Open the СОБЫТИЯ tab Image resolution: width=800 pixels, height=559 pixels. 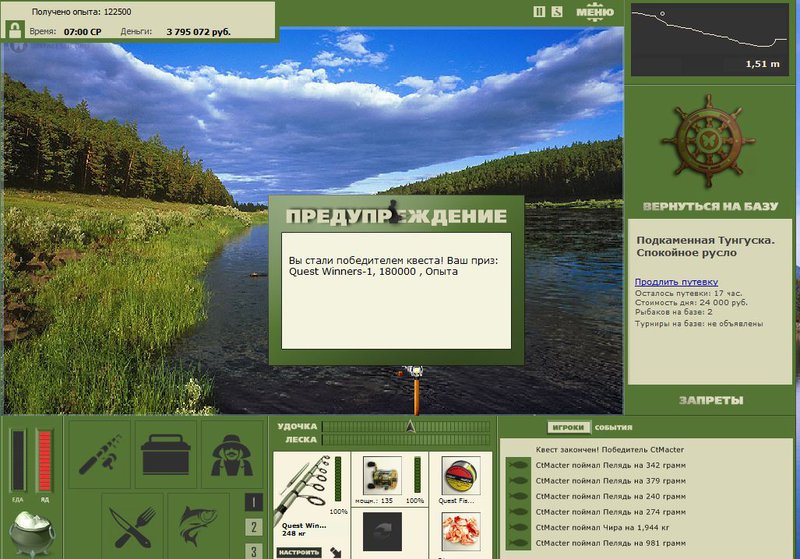(613, 427)
